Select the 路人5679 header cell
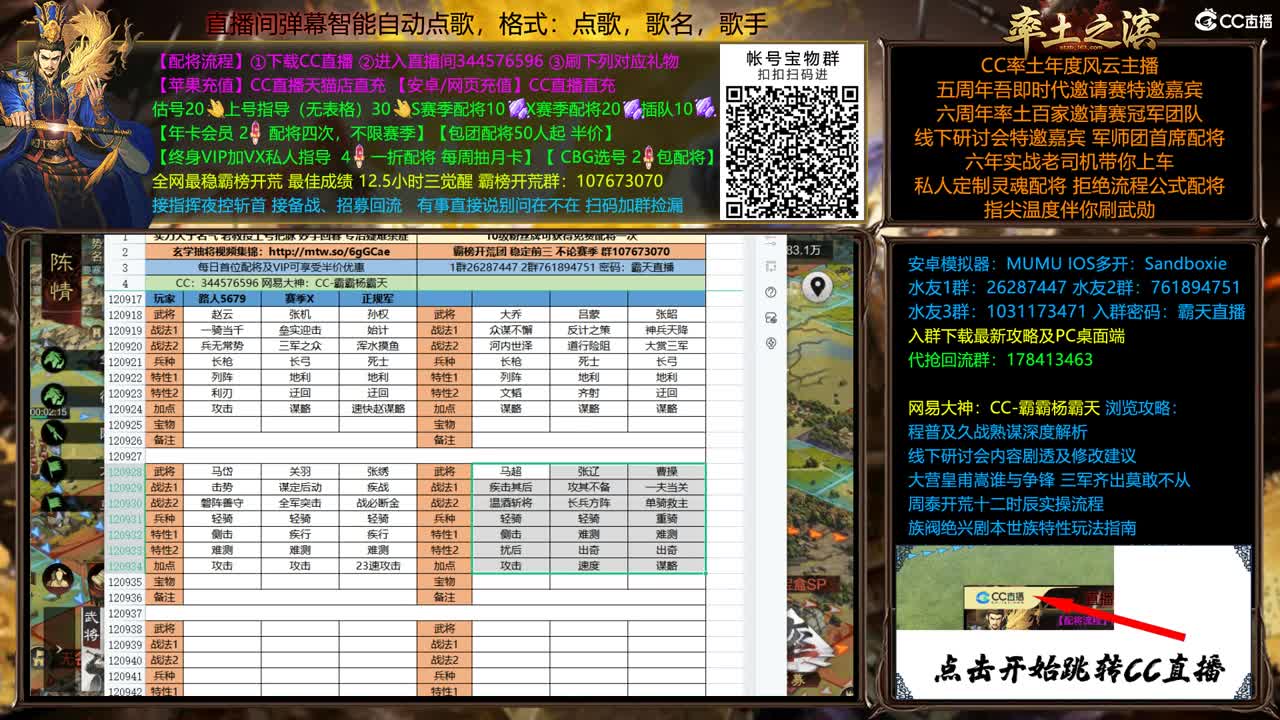This screenshot has height=720, width=1280. [221, 299]
